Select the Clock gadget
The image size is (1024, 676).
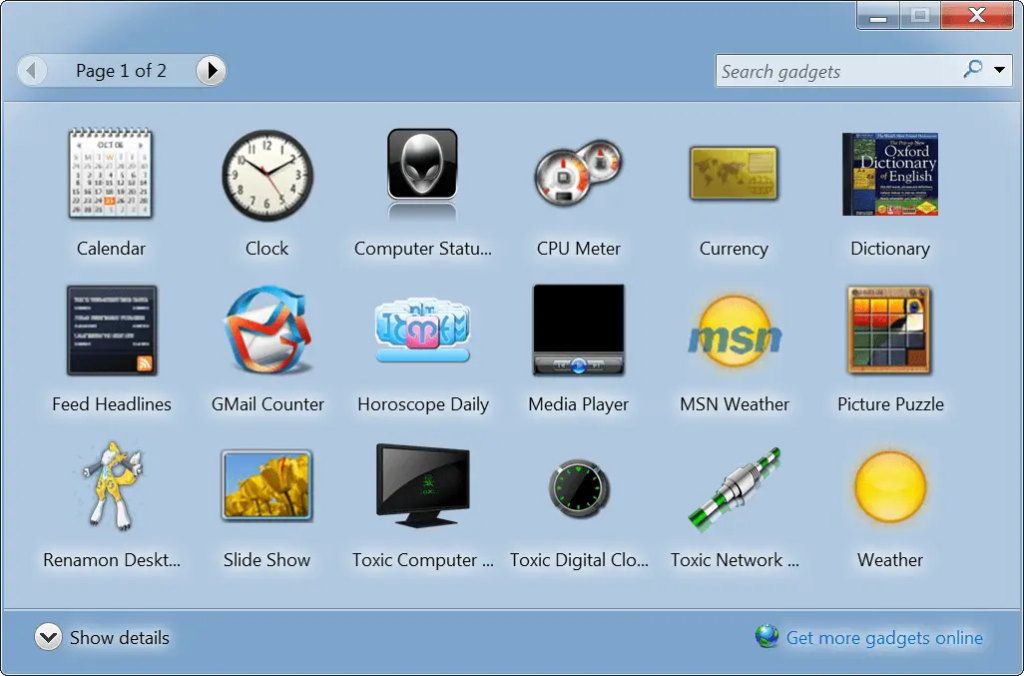267,173
